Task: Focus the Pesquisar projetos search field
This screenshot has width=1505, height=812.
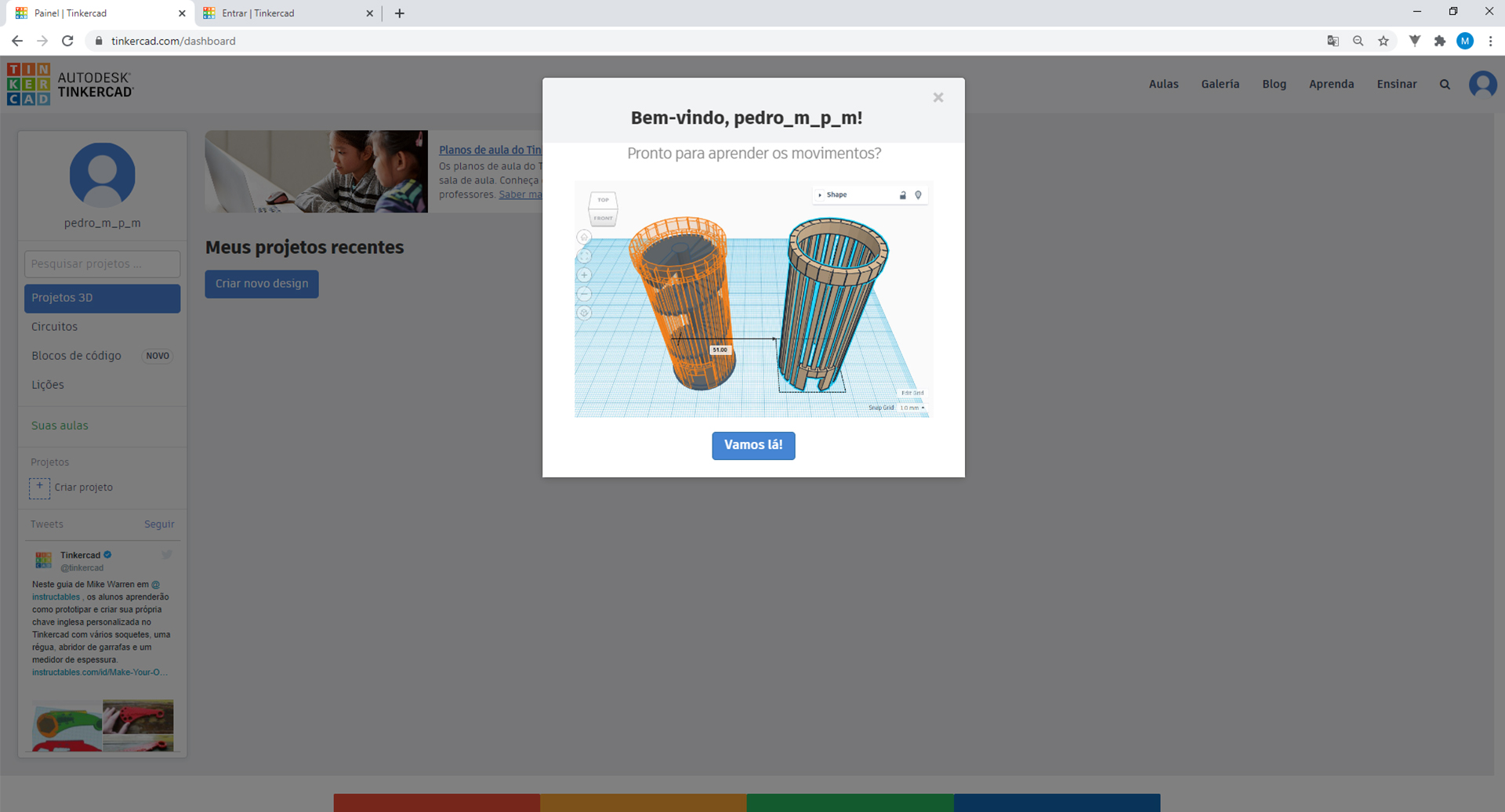Action: click(102, 264)
